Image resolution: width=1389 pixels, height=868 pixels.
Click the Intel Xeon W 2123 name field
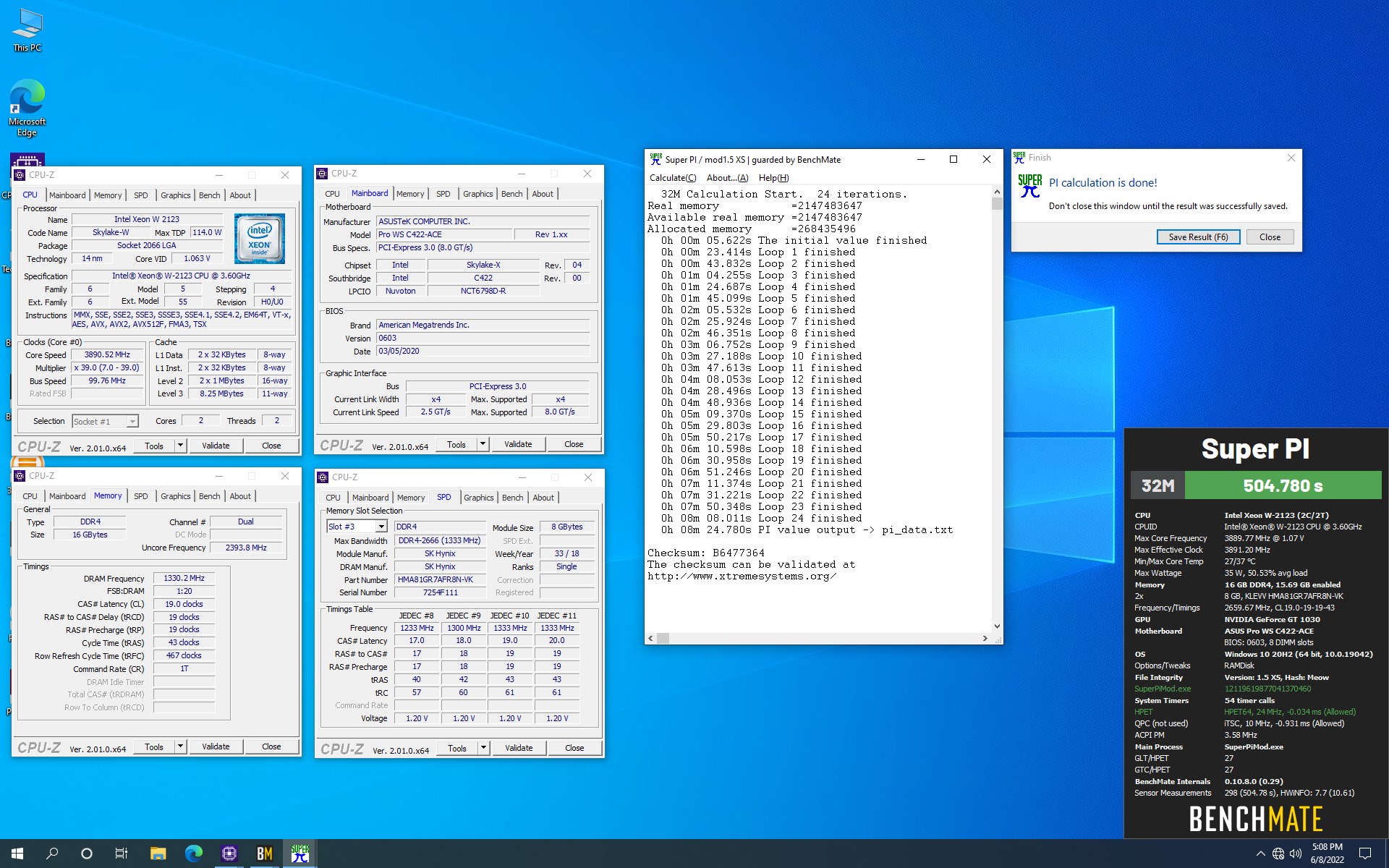147,219
